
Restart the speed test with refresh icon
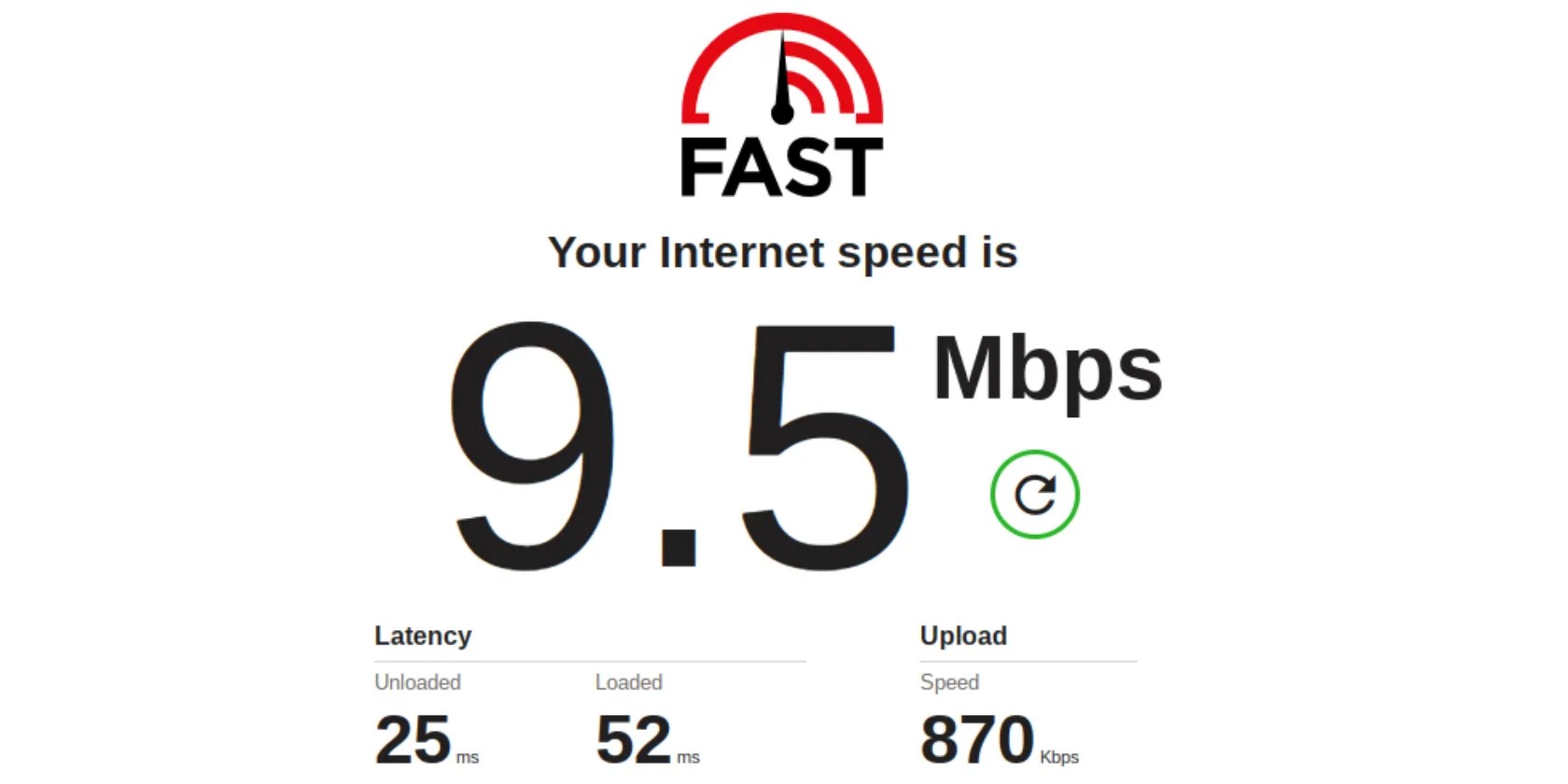click(1034, 495)
